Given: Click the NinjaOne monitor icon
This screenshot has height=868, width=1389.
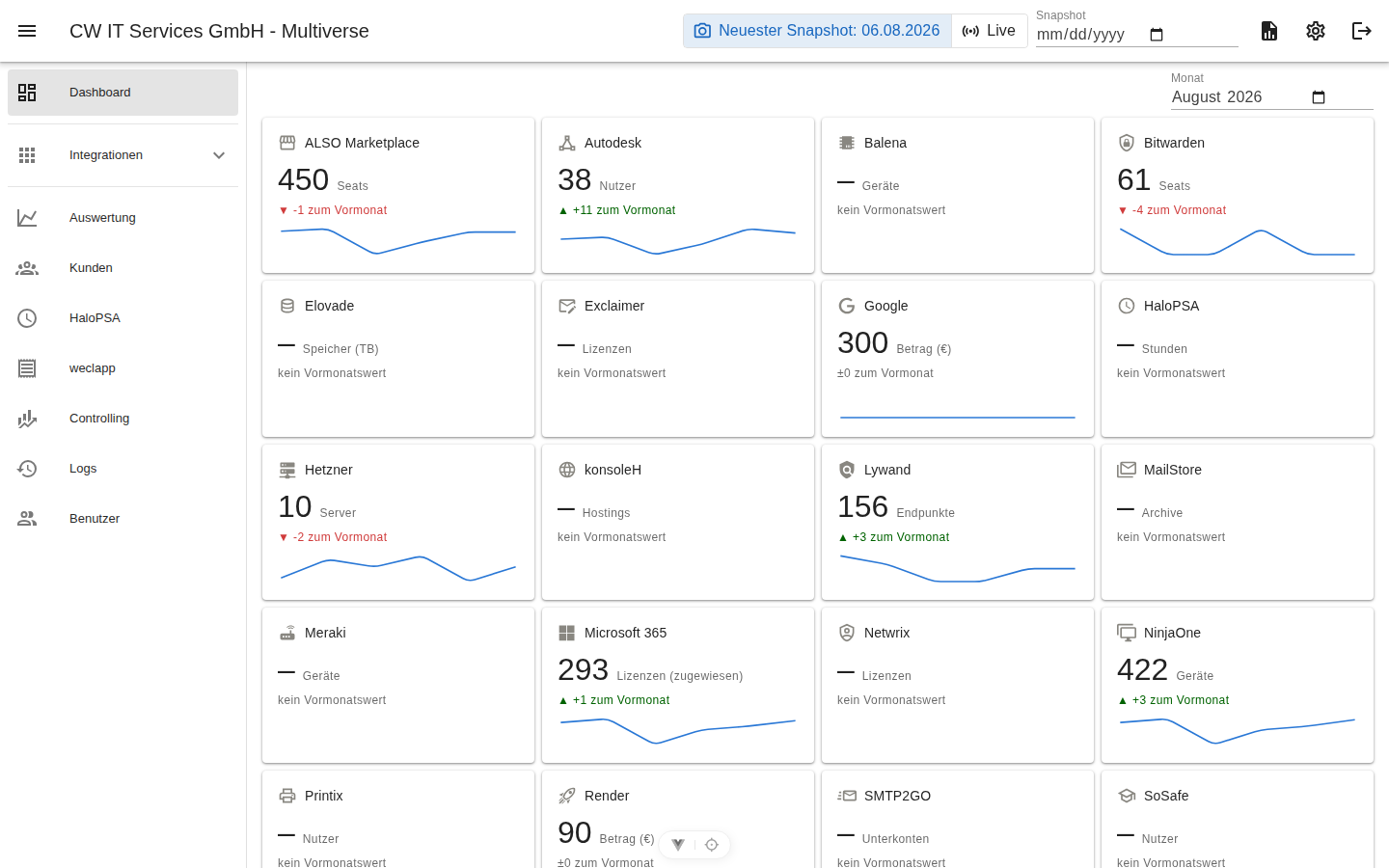Looking at the screenshot, I should 1127,633.
